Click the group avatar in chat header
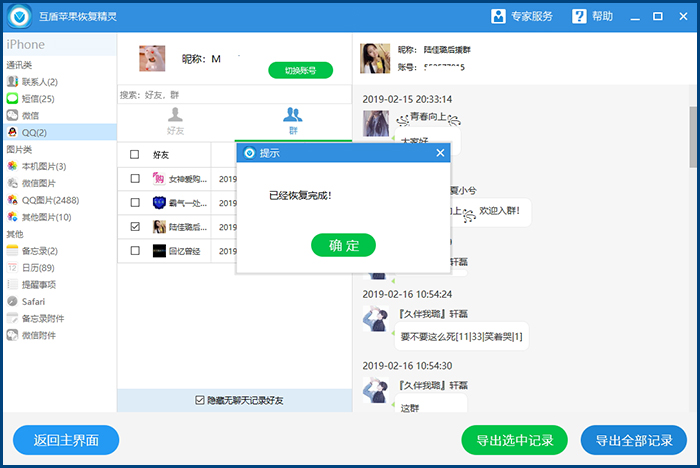The width and height of the screenshot is (700, 468). click(x=375, y=58)
